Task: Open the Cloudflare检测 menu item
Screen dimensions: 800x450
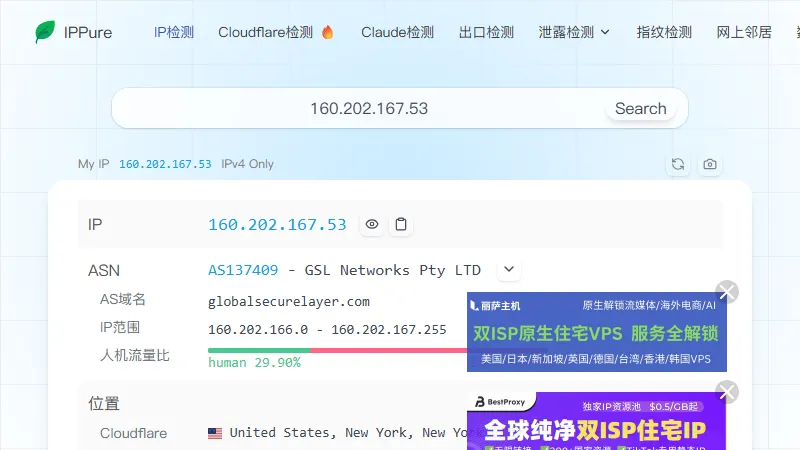Action: (265, 32)
